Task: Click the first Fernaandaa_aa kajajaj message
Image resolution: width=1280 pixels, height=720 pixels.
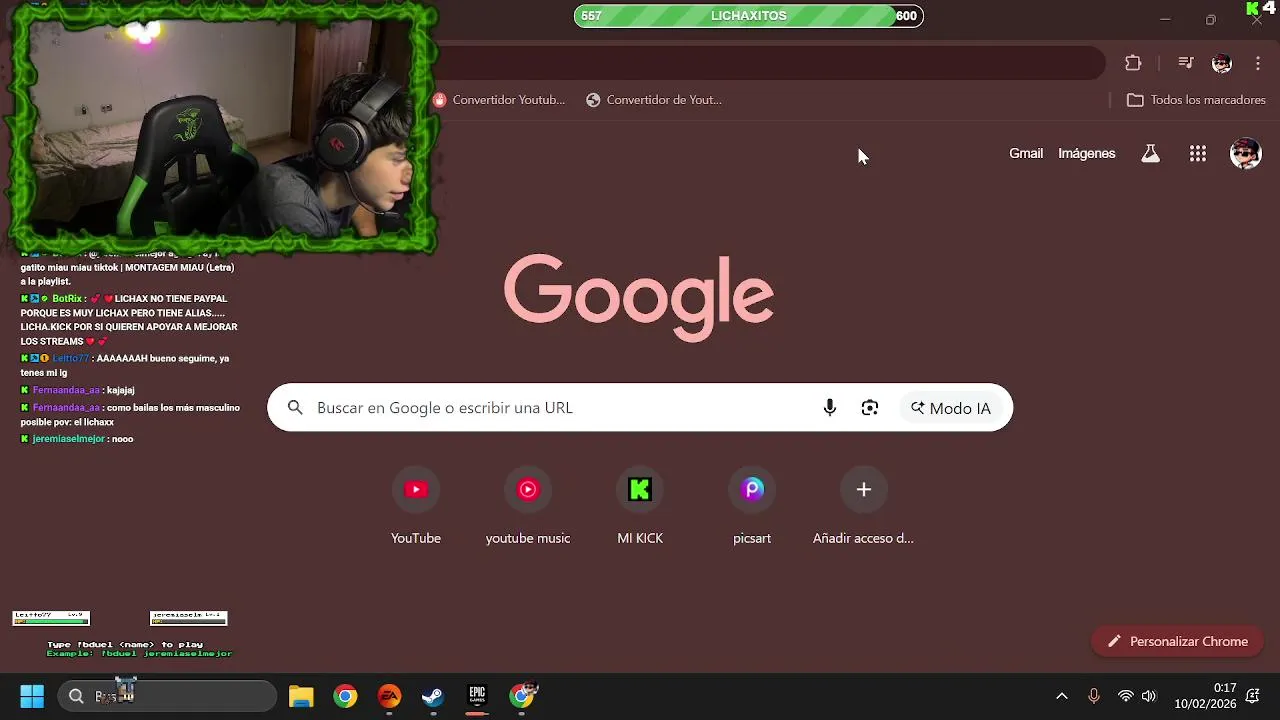Action: point(77,390)
